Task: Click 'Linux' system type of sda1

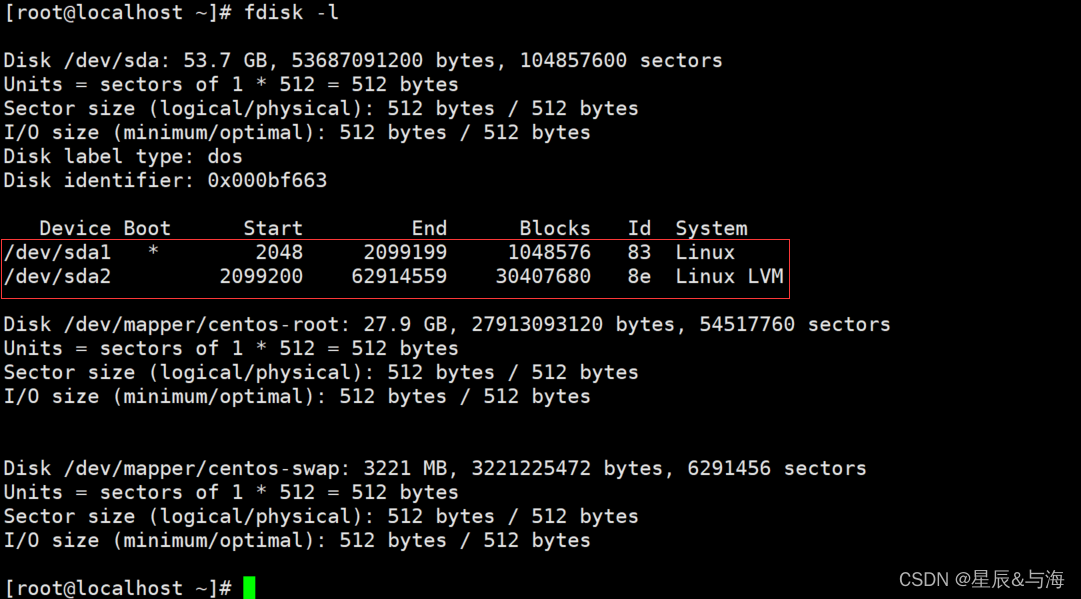Action: pyautogui.click(x=705, y=252)
